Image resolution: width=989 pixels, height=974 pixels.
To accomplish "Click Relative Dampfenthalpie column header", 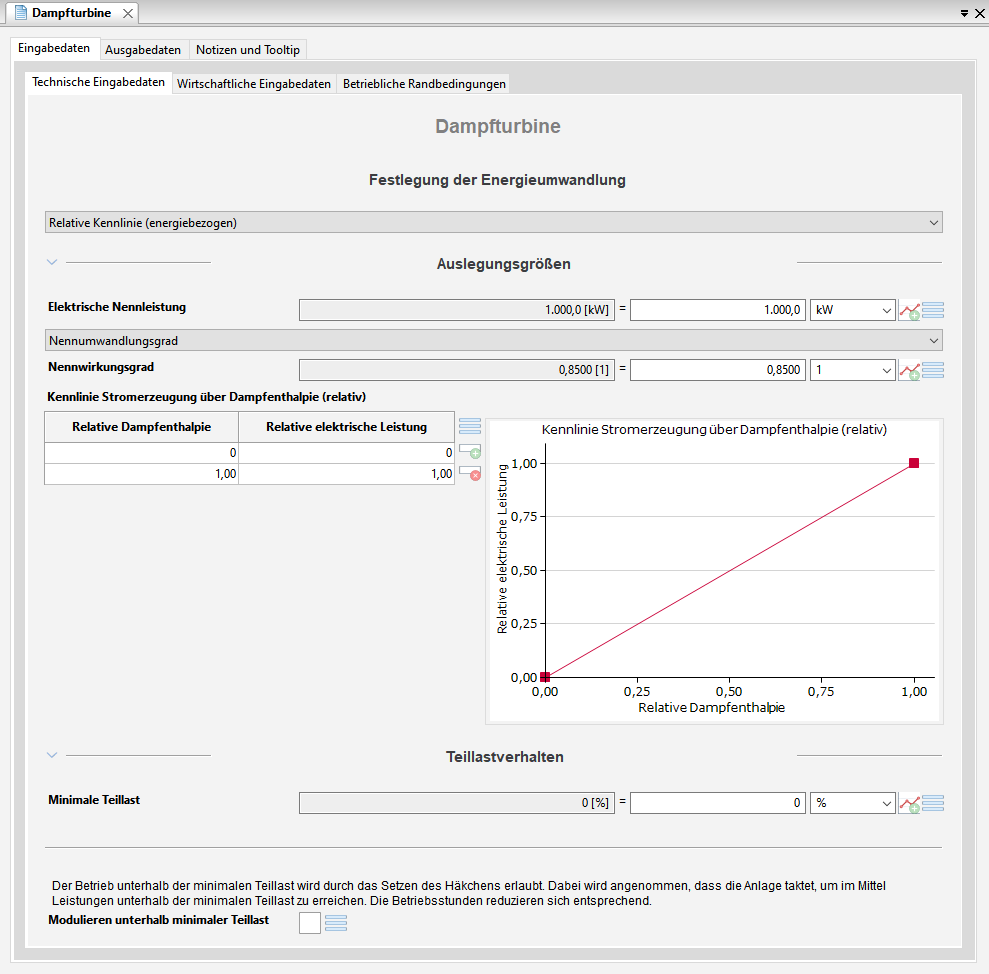I will (141, 427).
